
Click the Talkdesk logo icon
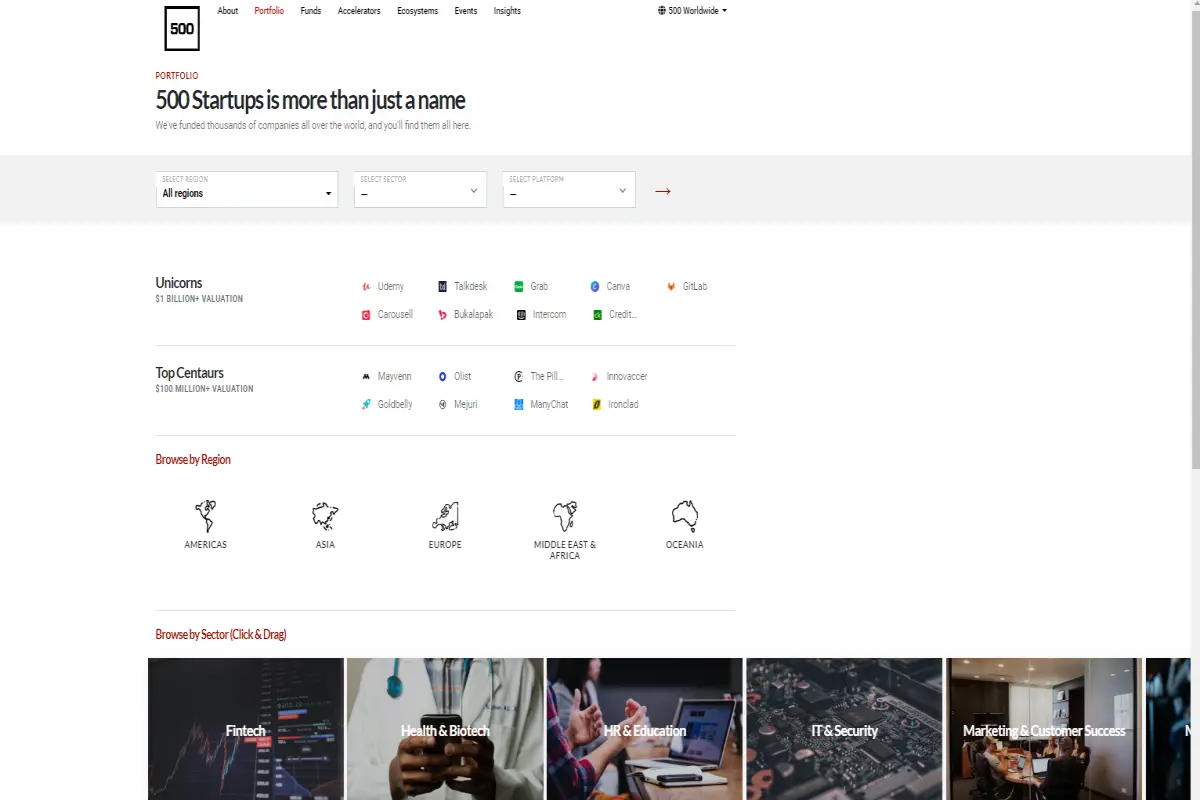(443, 287)
